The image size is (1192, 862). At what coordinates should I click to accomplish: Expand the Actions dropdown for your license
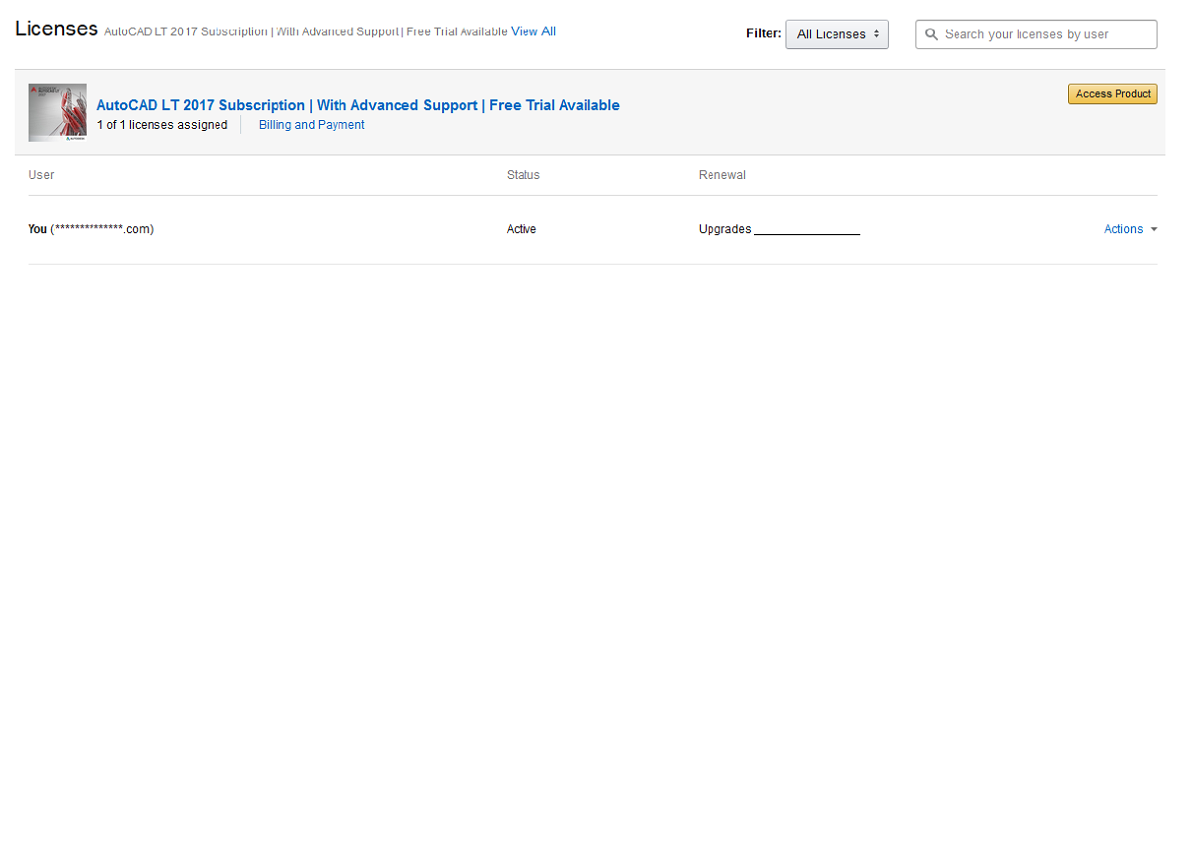click(1130, 229)
